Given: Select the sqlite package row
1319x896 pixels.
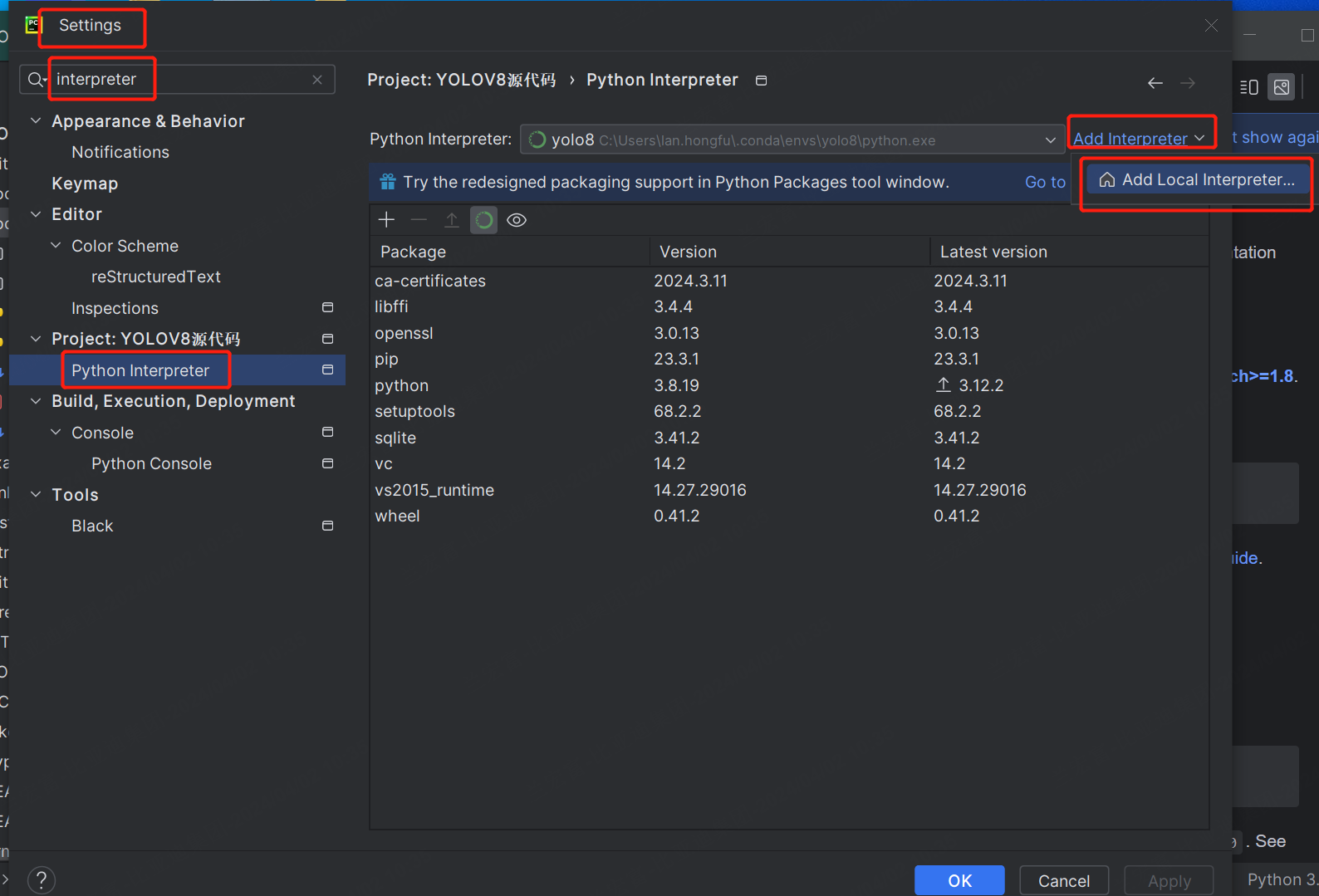Looking at the screenshot, I should (x=789, y=438).
